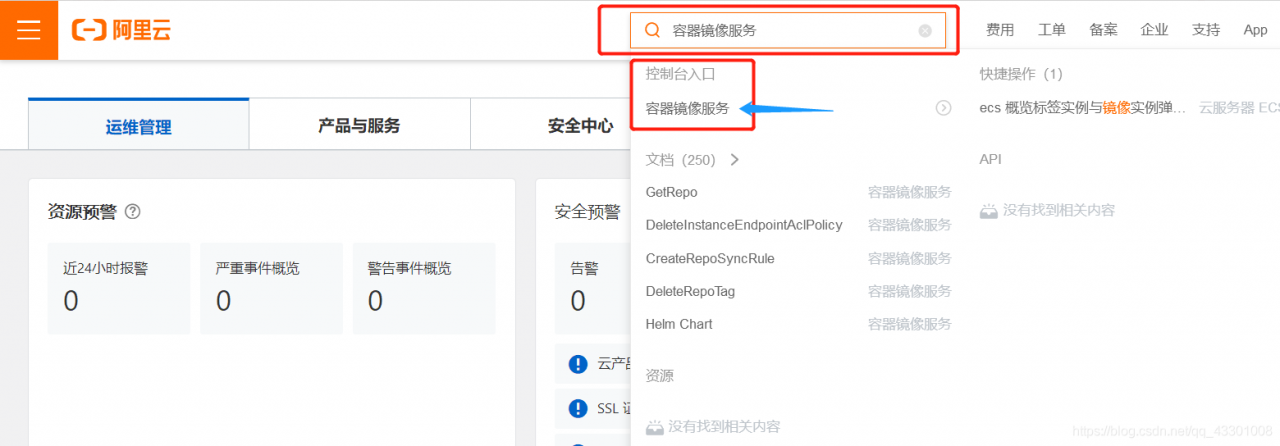Screen dimensions: 1280x446
Task: Switch to the 运维管理 tab
Action: pos(139,126)
